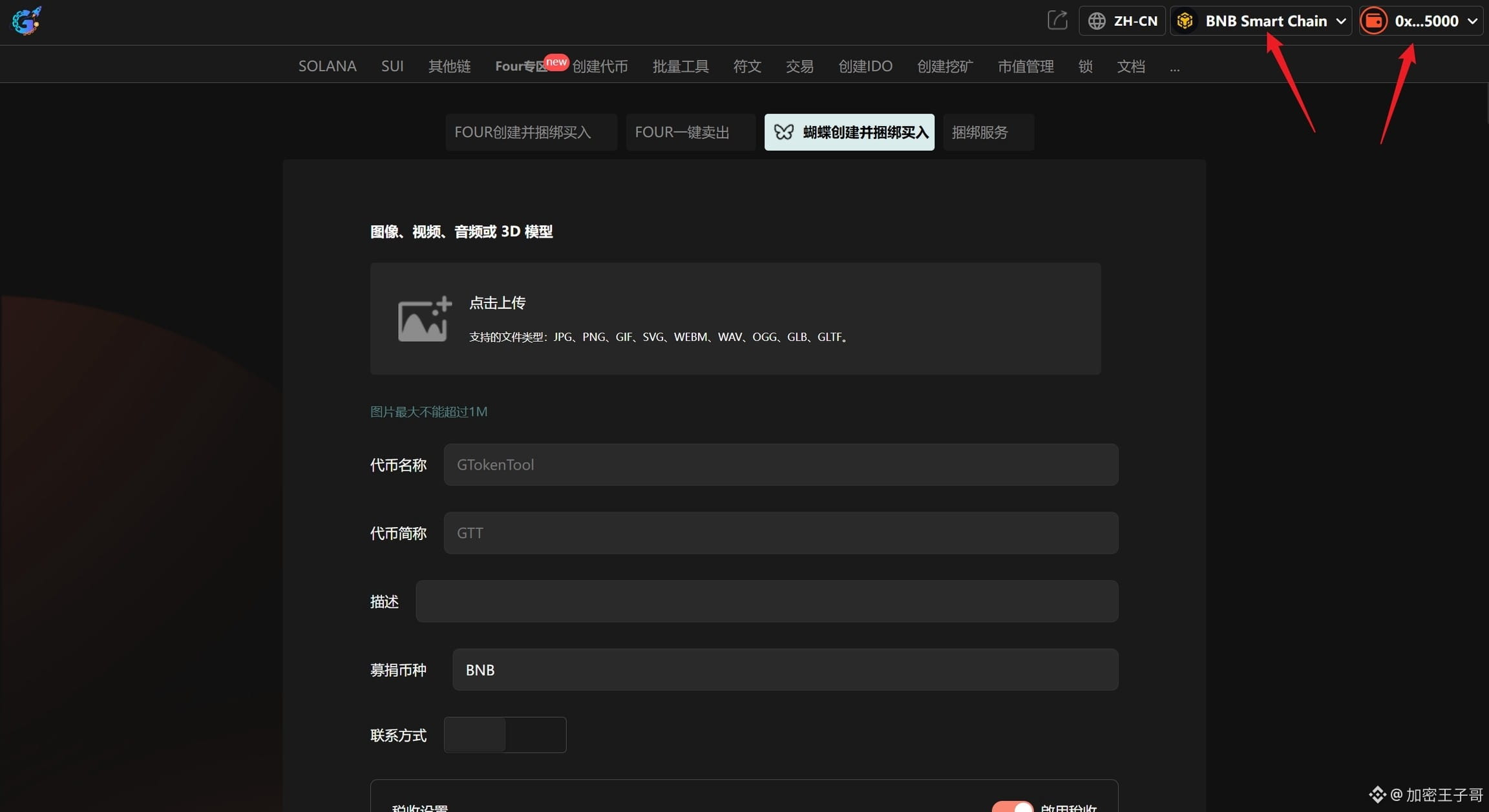Screen dimensions: 1489x812
Task: Open the 募捐币种 BNB currency selector
Action: tap(785, 669)
